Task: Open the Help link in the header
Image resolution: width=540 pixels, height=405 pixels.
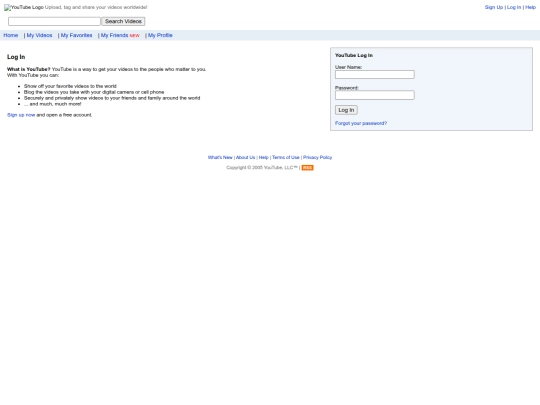Action: coord(530,7)
